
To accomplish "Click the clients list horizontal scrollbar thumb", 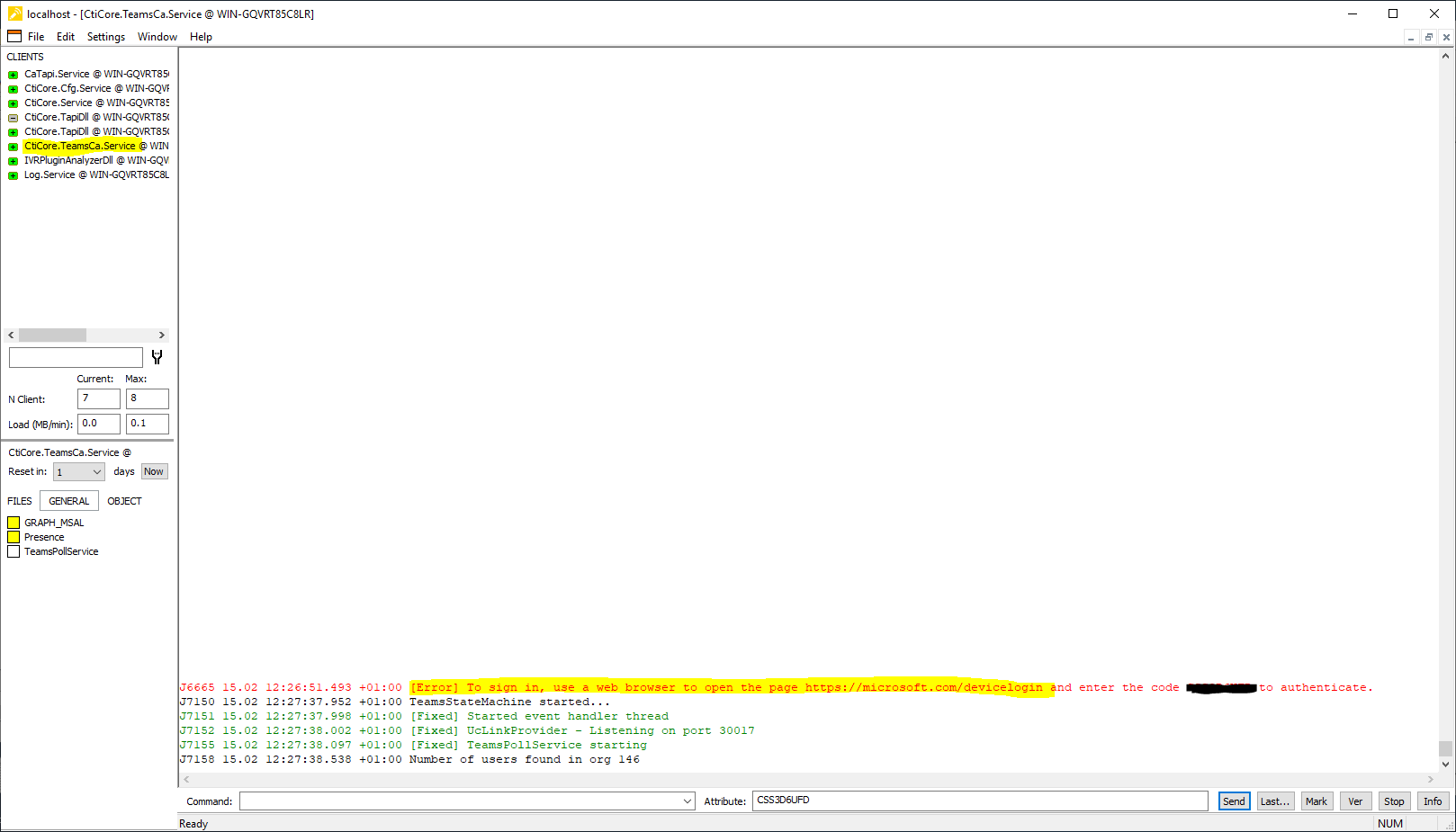I will (52, 335).
